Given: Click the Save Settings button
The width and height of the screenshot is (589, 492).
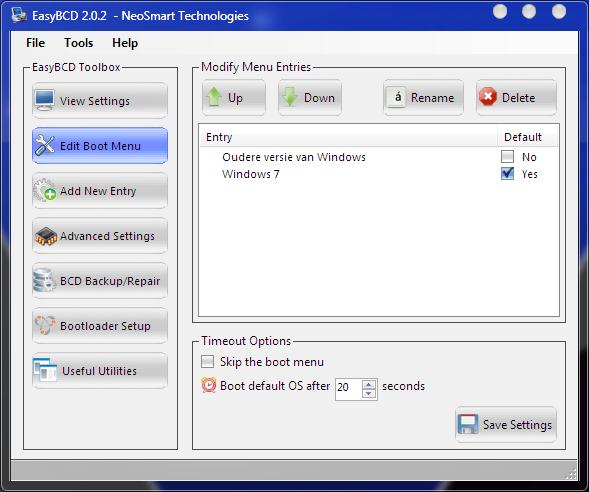Looking at the screenshot, I should click(x=506, y=425).
